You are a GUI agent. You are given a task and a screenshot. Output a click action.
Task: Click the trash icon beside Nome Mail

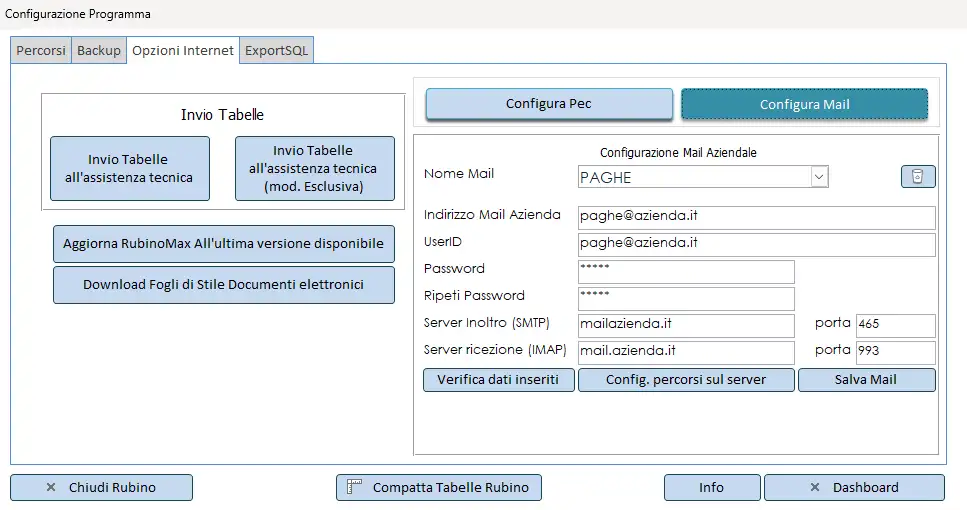917,177
